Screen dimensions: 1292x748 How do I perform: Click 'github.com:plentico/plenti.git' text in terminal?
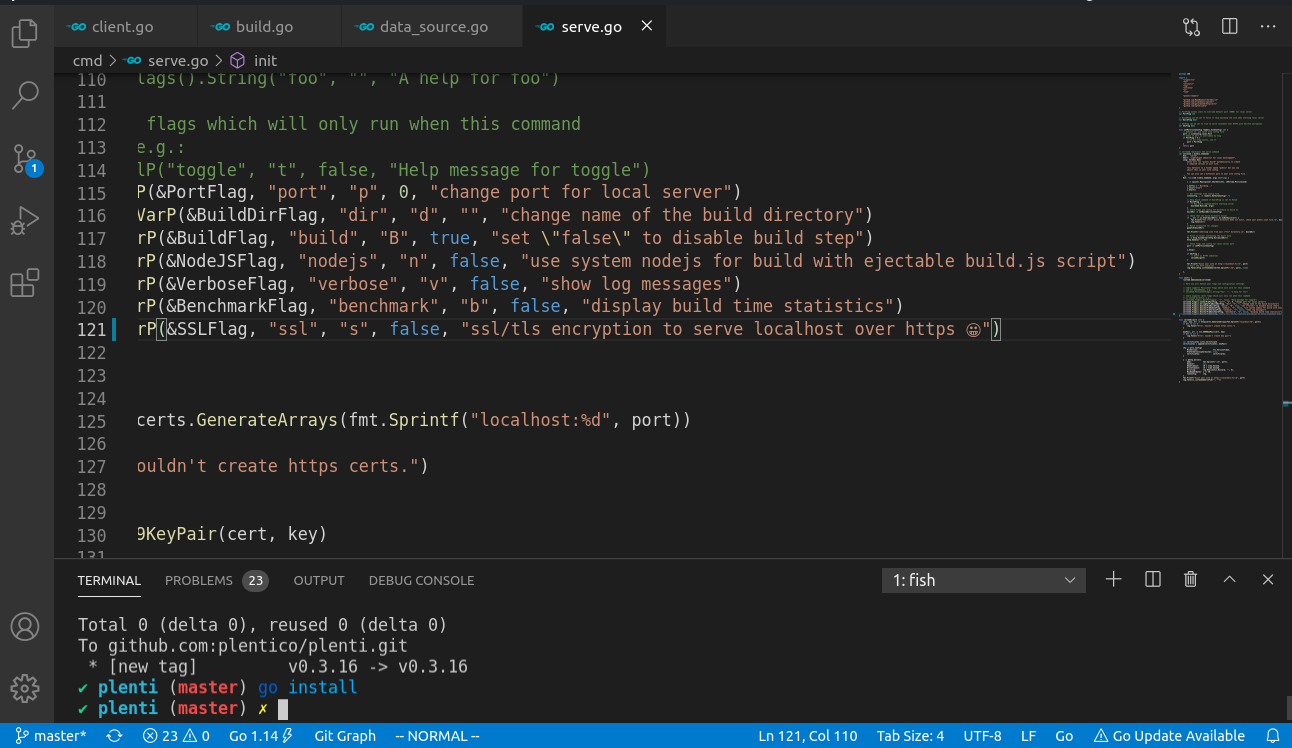coord(258,646)
